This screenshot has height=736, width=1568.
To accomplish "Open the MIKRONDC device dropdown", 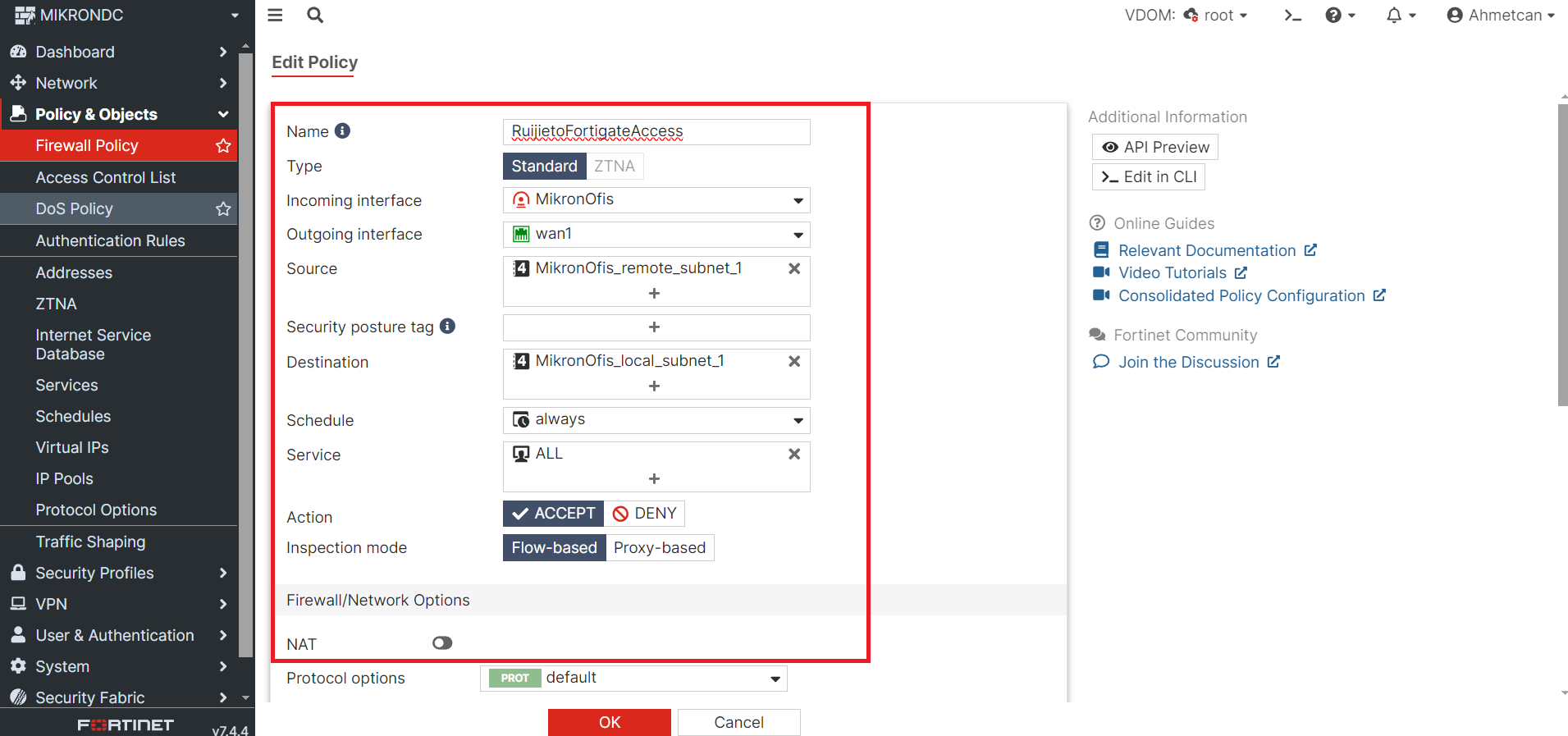I will point(127,15).
